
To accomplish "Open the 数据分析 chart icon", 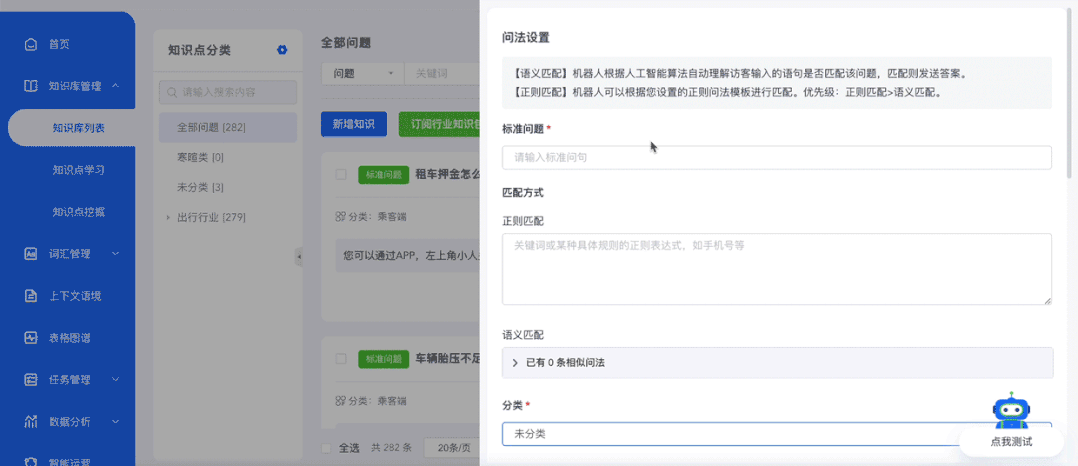I will 30,421.
